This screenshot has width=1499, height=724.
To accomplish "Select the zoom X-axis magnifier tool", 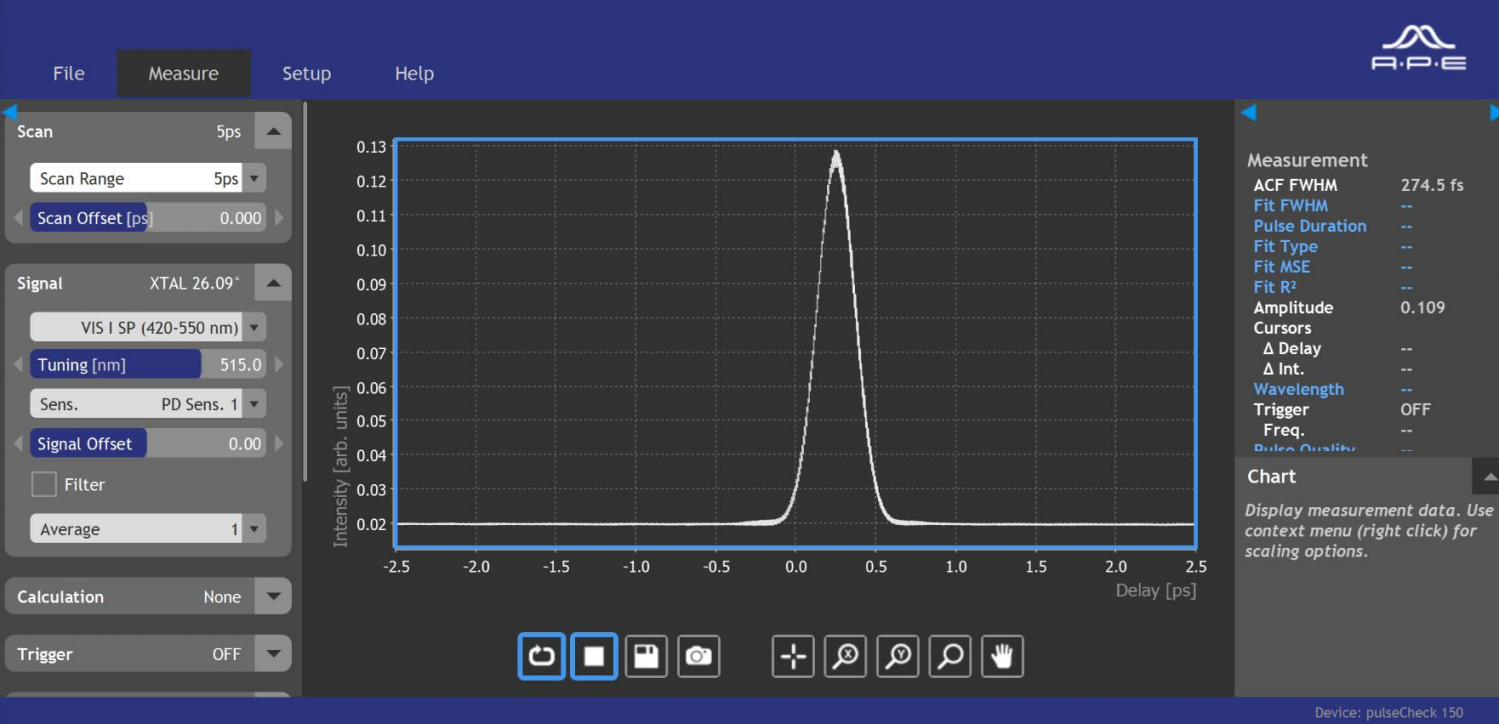I will (845, 656).
